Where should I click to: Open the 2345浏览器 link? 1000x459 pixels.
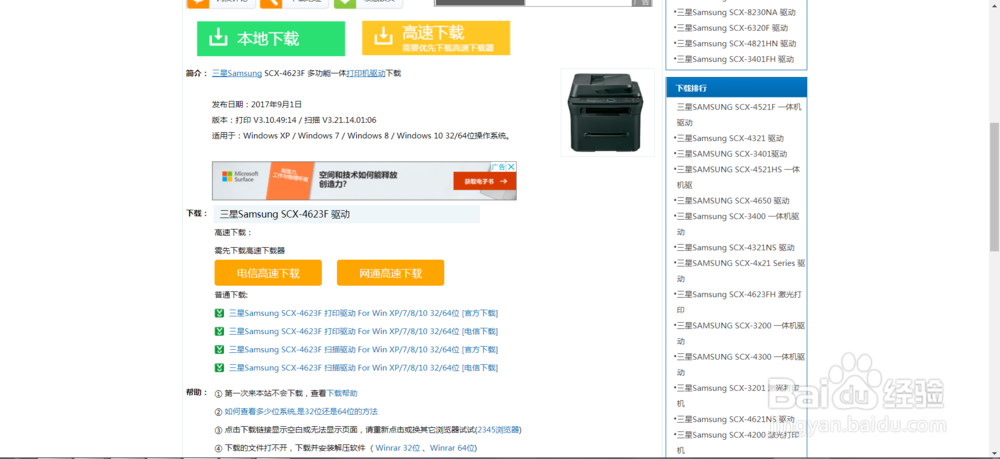498,430
